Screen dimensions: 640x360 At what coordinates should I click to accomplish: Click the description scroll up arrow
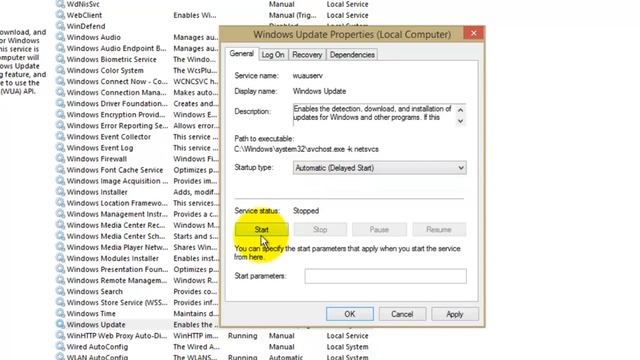point(460,110)
